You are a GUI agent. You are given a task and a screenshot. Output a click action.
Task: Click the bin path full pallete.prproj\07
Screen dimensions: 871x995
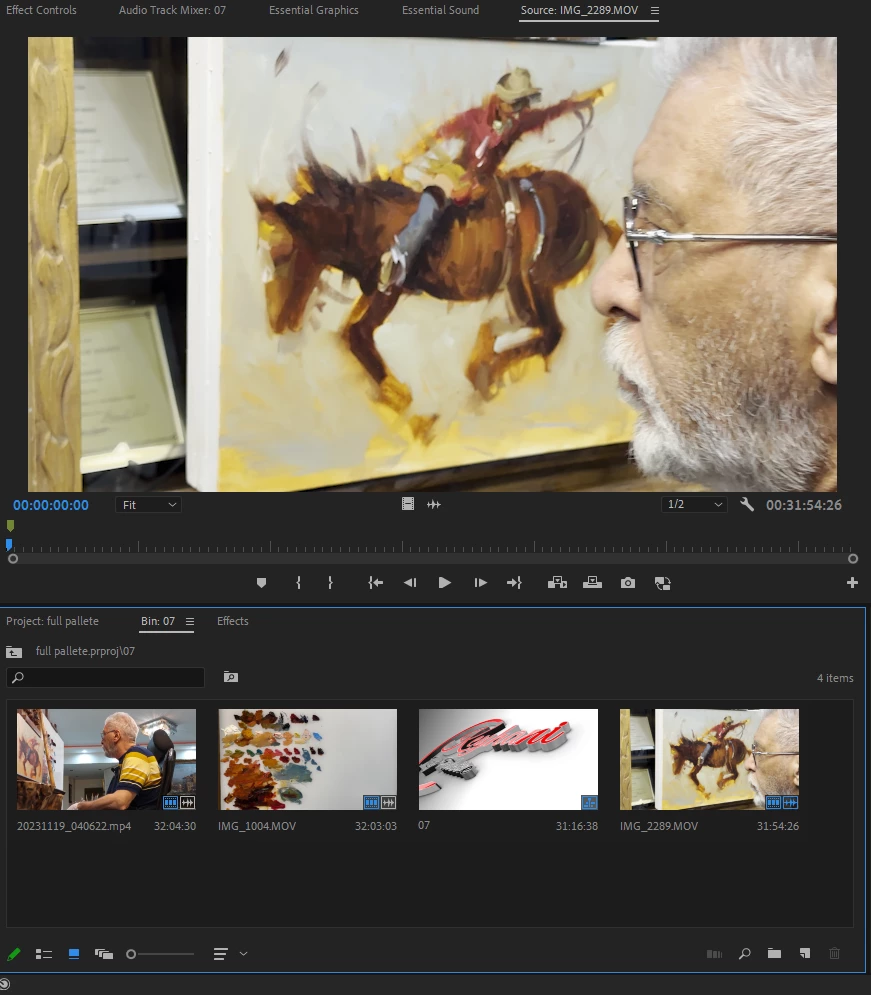coord(85,651)
